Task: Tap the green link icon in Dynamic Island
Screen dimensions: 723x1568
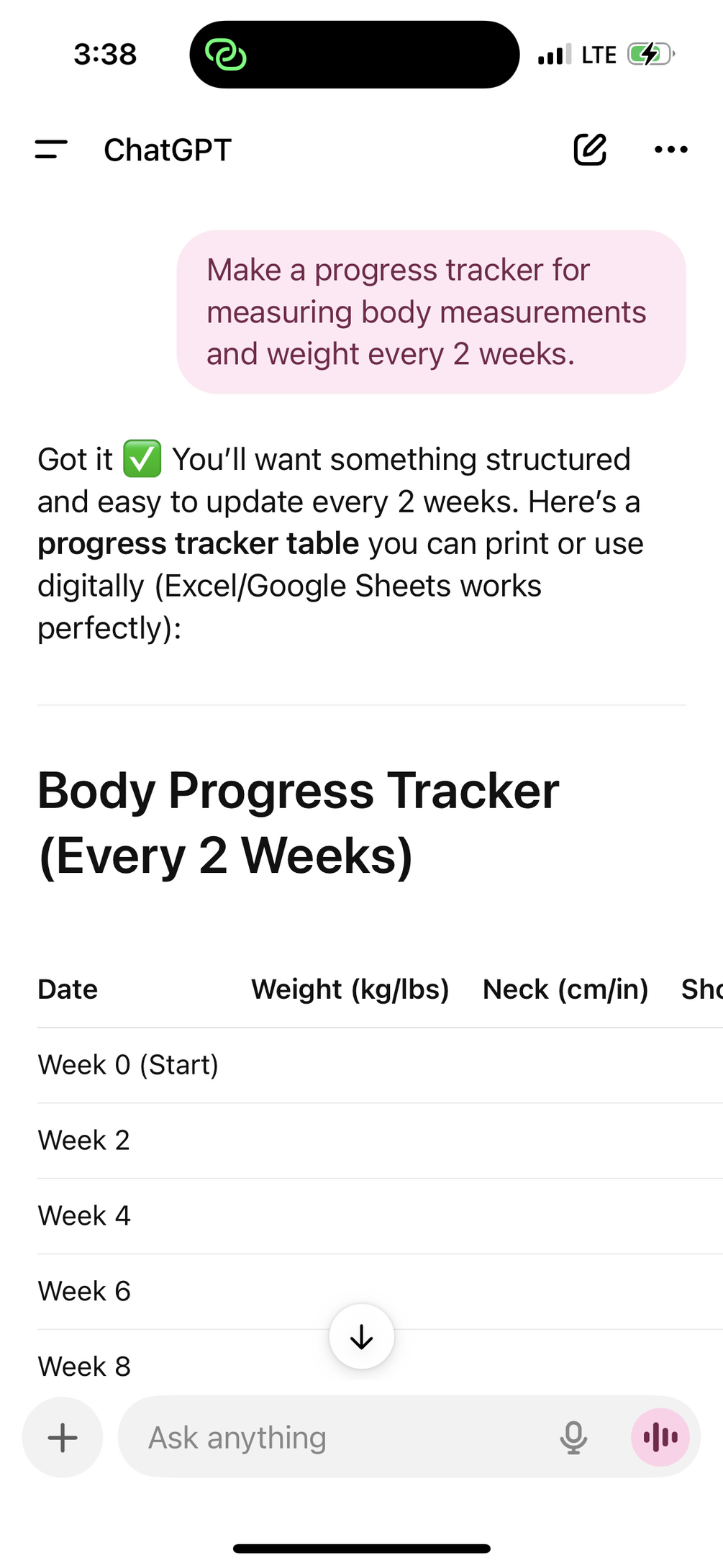Action: (x=226, y=55)
